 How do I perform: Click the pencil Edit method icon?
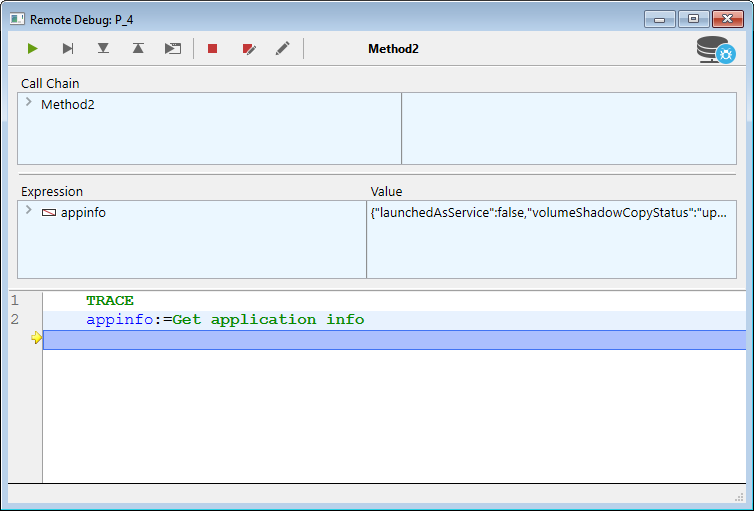[283, 48]
